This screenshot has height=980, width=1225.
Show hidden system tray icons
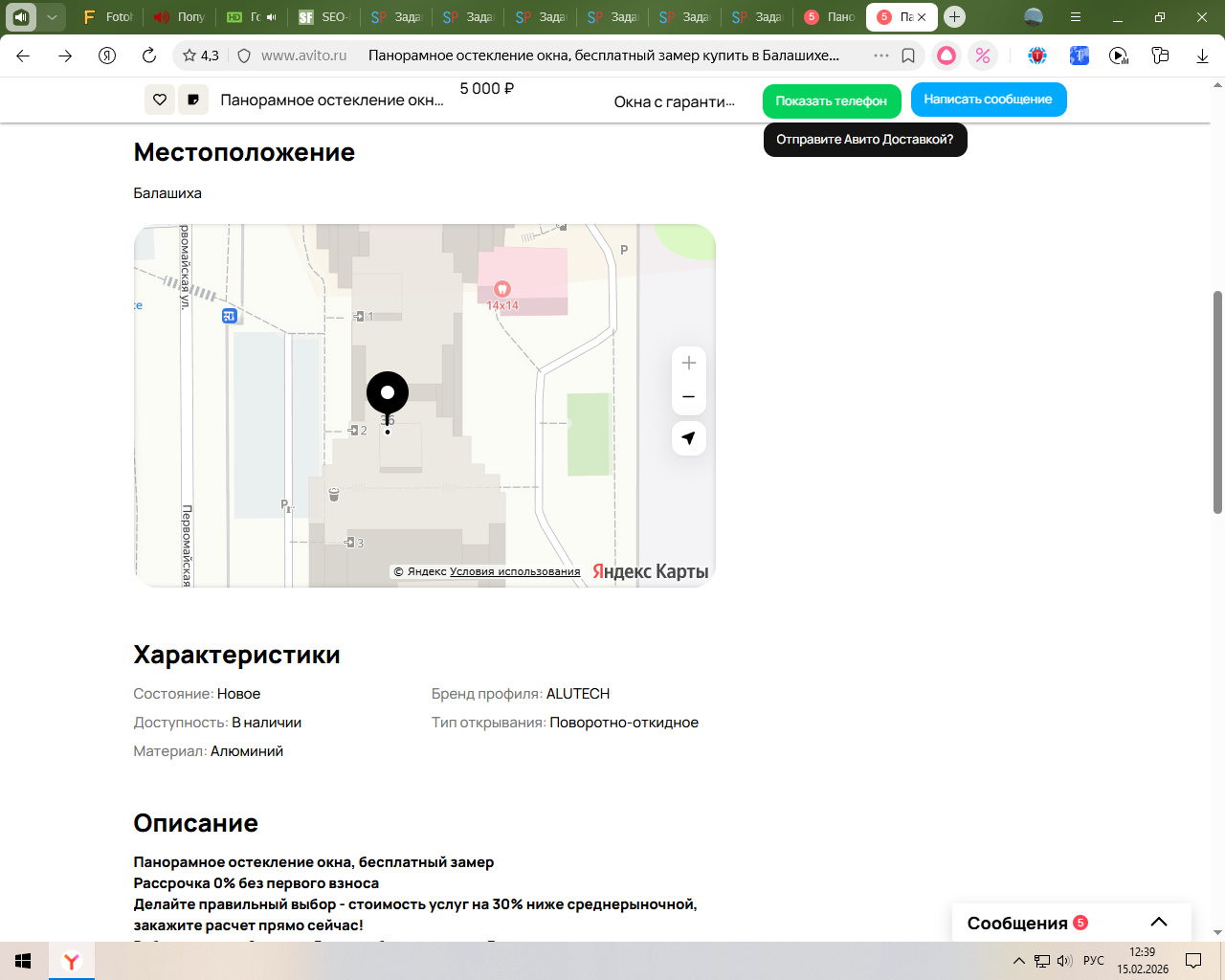1019,961
